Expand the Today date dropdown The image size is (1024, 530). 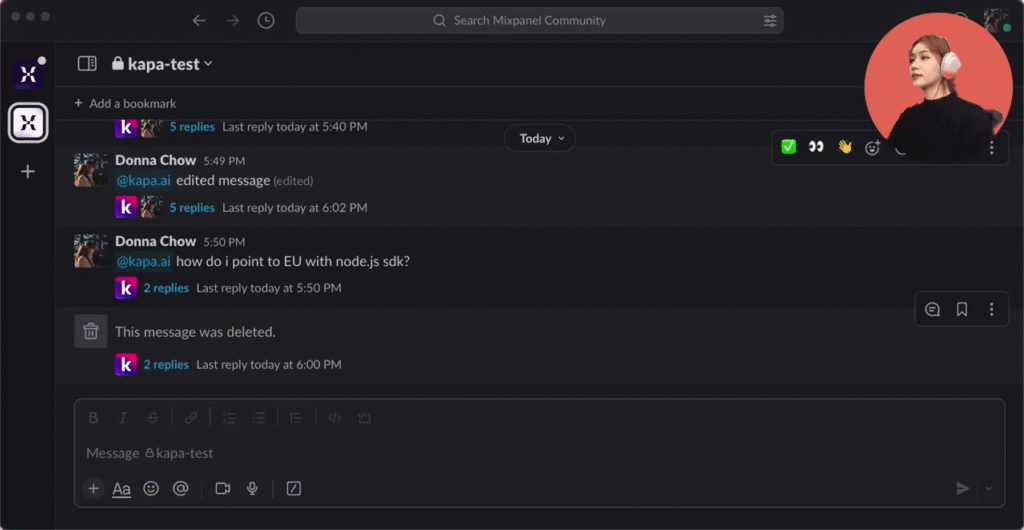click(540, 138)
